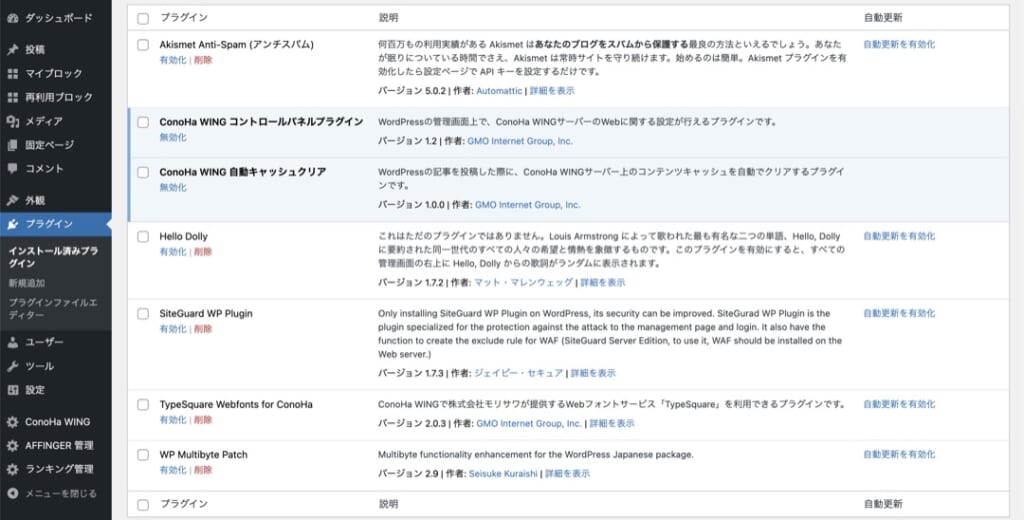Check the ConoHa WING コントロールパネルプラグイン checkbox
Viewport: 1024px width, 520px height.
point(143,122)
